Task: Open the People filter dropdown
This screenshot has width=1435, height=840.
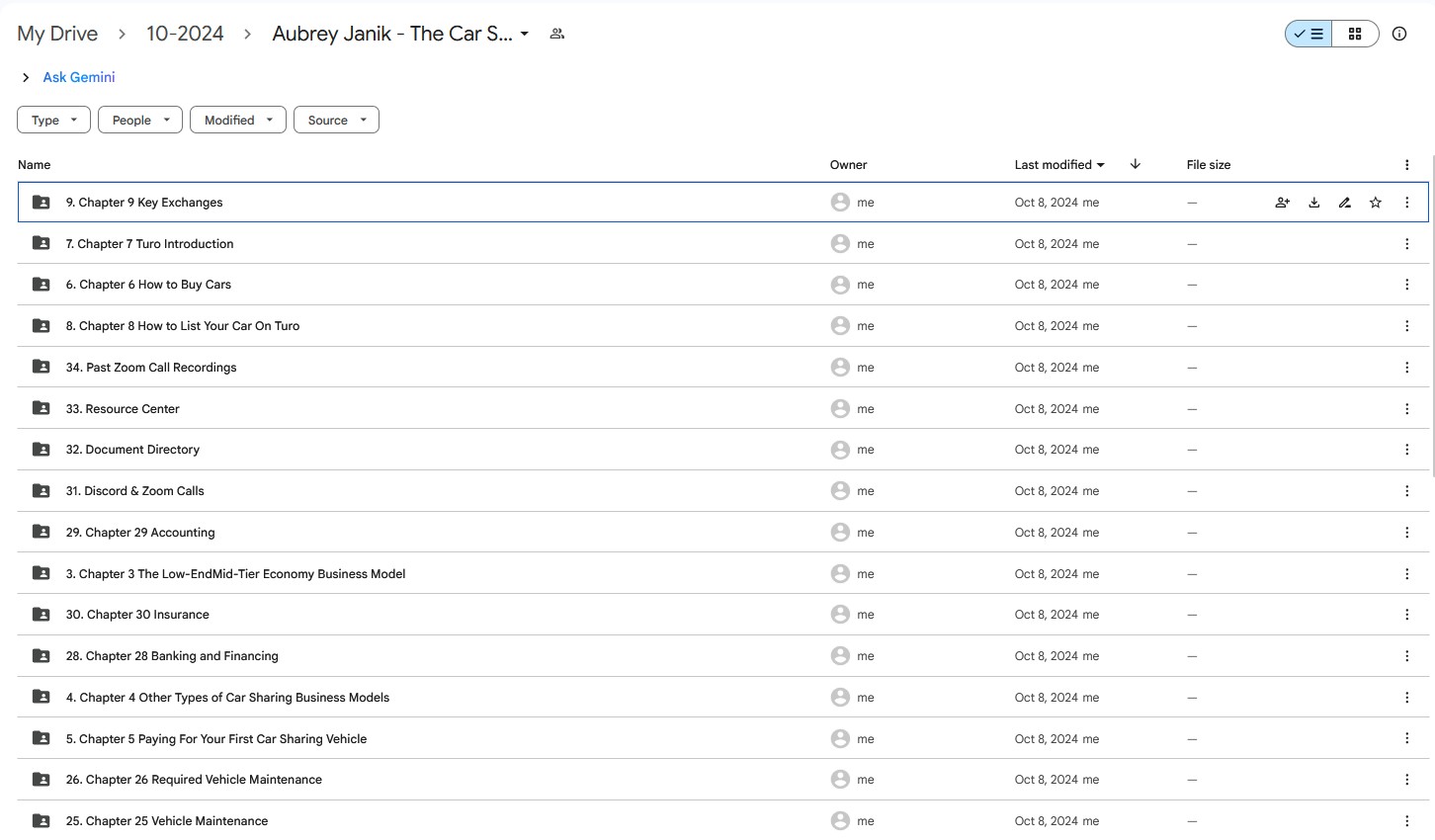Action: click(140, 120)
